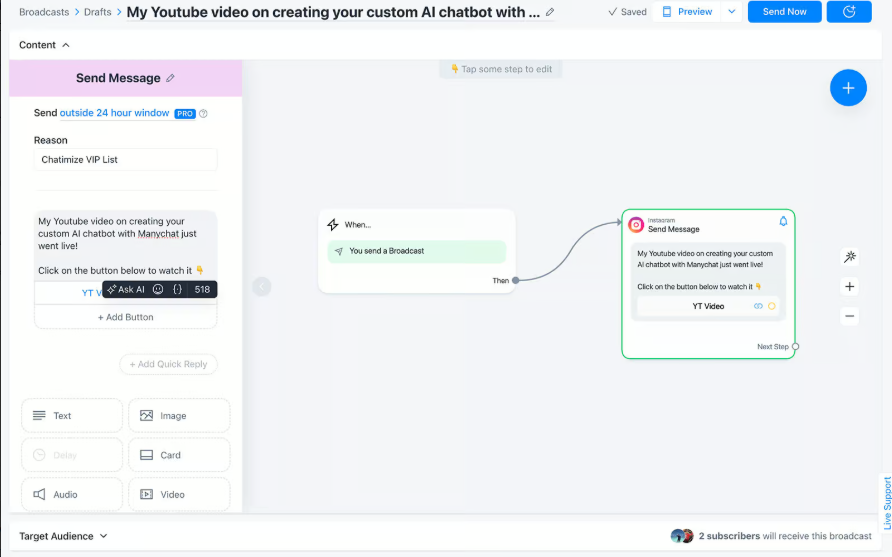Image resolution: width=892 pixels, height=557 pixels.
Task: Click the magic wand auto-arrange icon
Action: point(849,257)
